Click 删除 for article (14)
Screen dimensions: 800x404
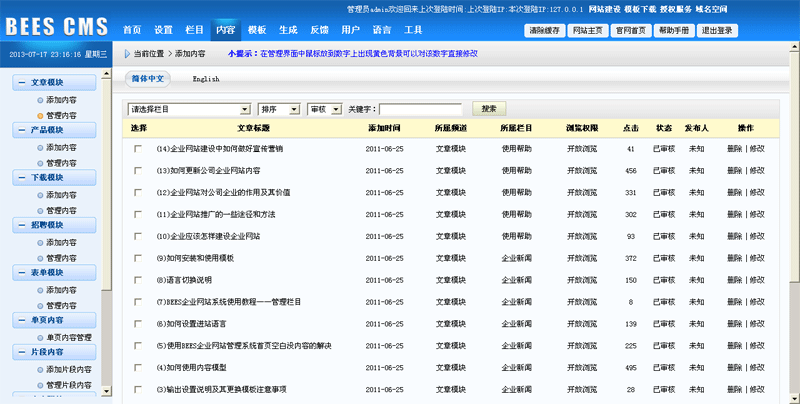coord(735,149)
